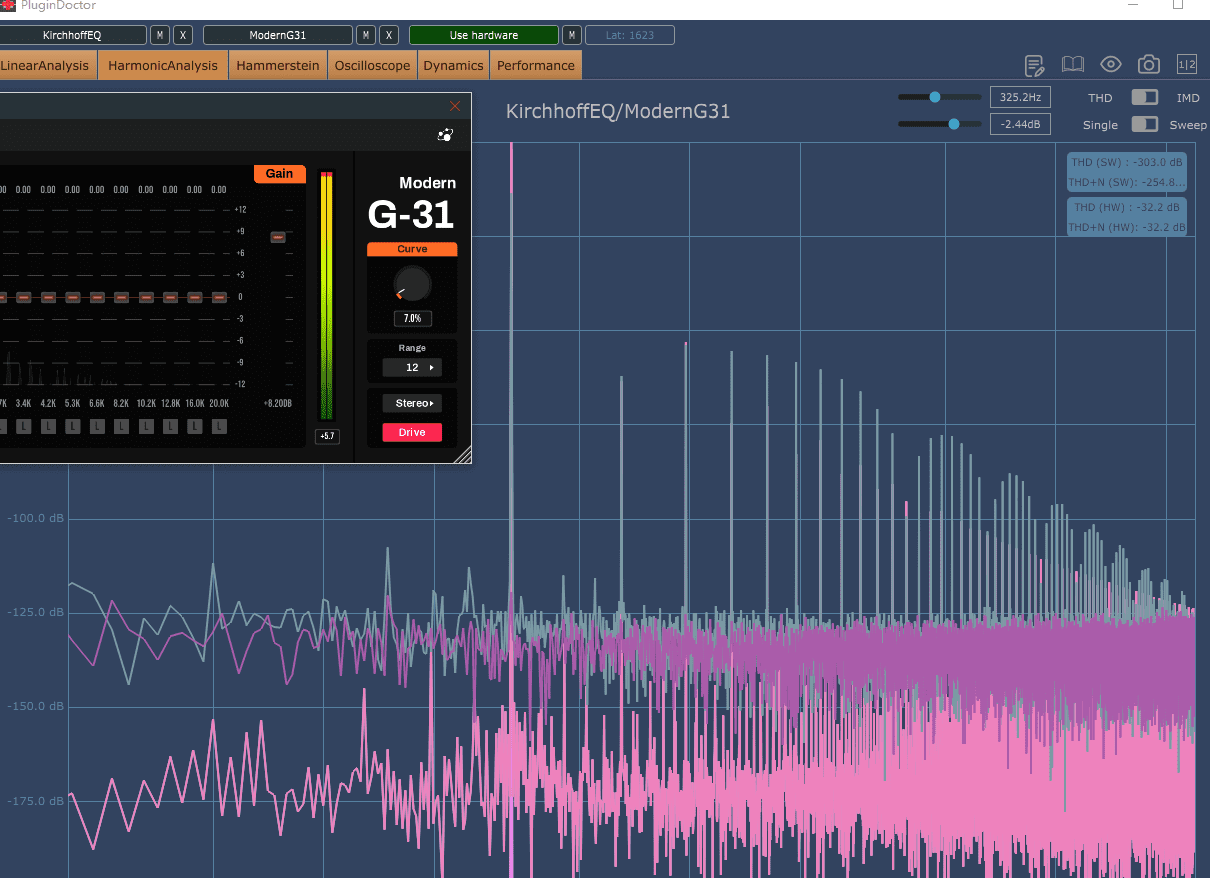Open the Range 12 dropdown
The image size is (1210, 878).
coord(412,367)
